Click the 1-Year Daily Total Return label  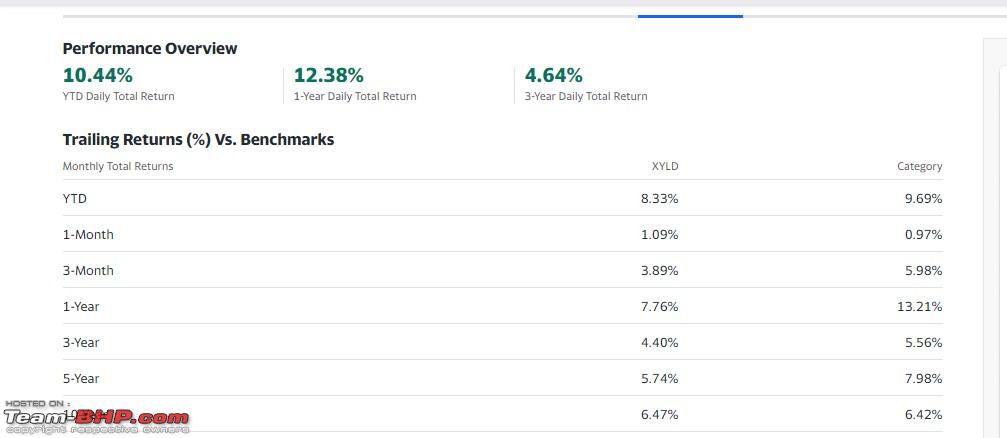pyautogui.click(x=355, y=96)
